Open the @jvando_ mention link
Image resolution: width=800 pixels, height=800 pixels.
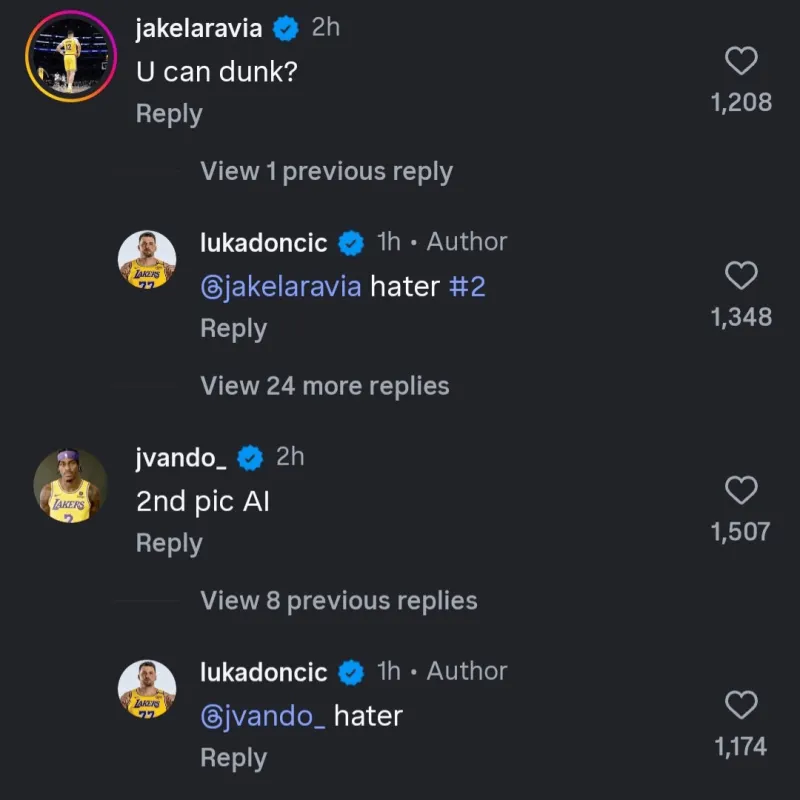pyautogui.click(x=263, y=716)
